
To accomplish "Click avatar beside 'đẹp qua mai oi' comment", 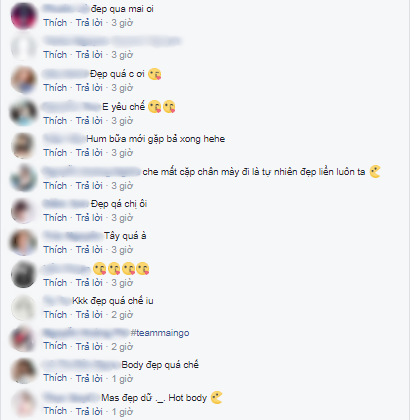I will [23, 16].
